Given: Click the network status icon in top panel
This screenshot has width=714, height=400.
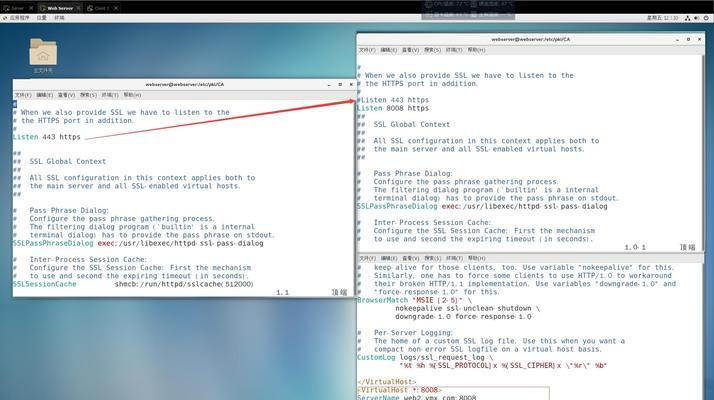Looking at the screenshot, I should (688, 18).
